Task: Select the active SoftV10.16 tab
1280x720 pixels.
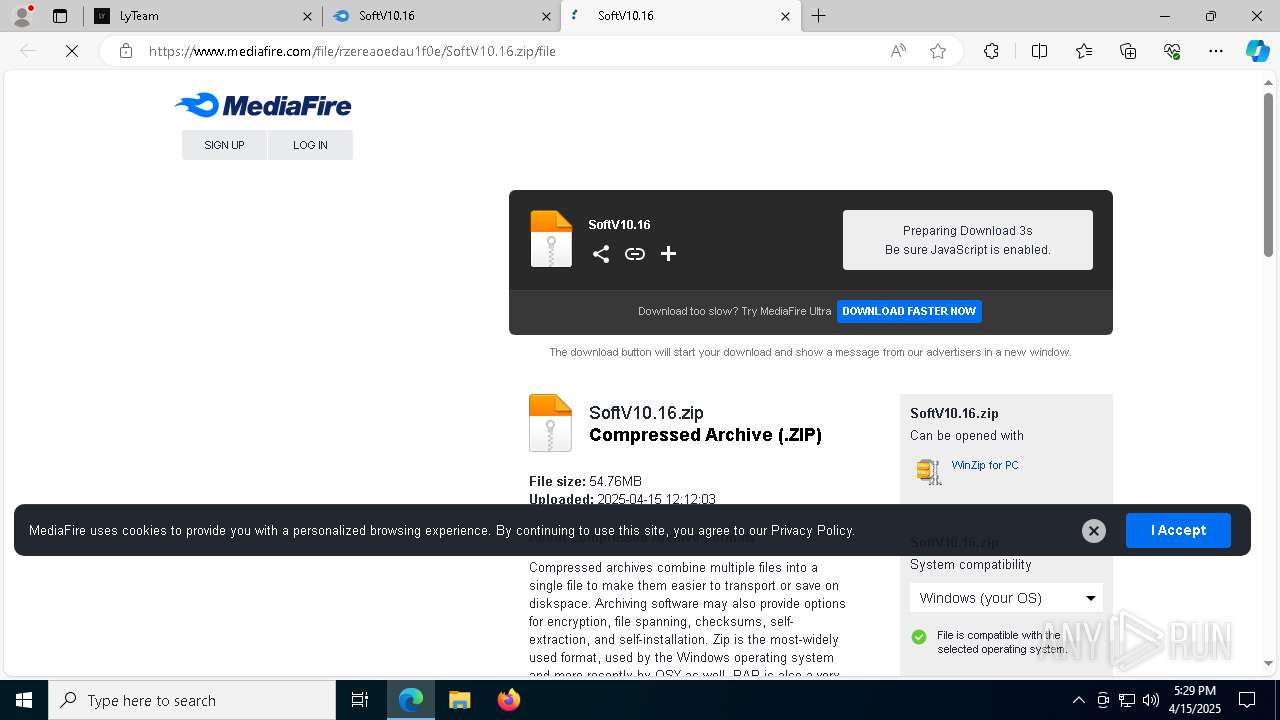Action: [680, 16]
